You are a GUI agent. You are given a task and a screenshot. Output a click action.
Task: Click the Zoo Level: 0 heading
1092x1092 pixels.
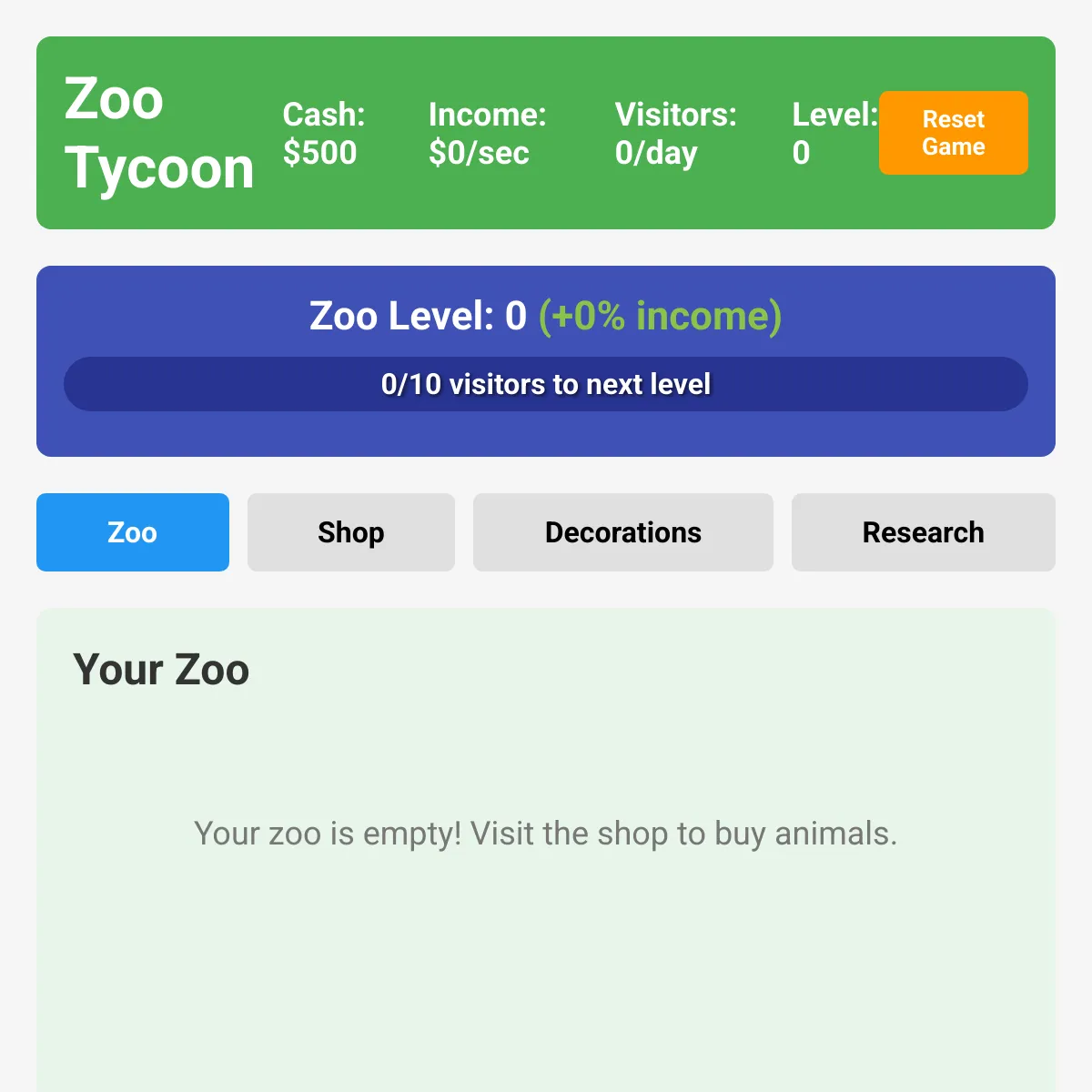click(418, 316)
